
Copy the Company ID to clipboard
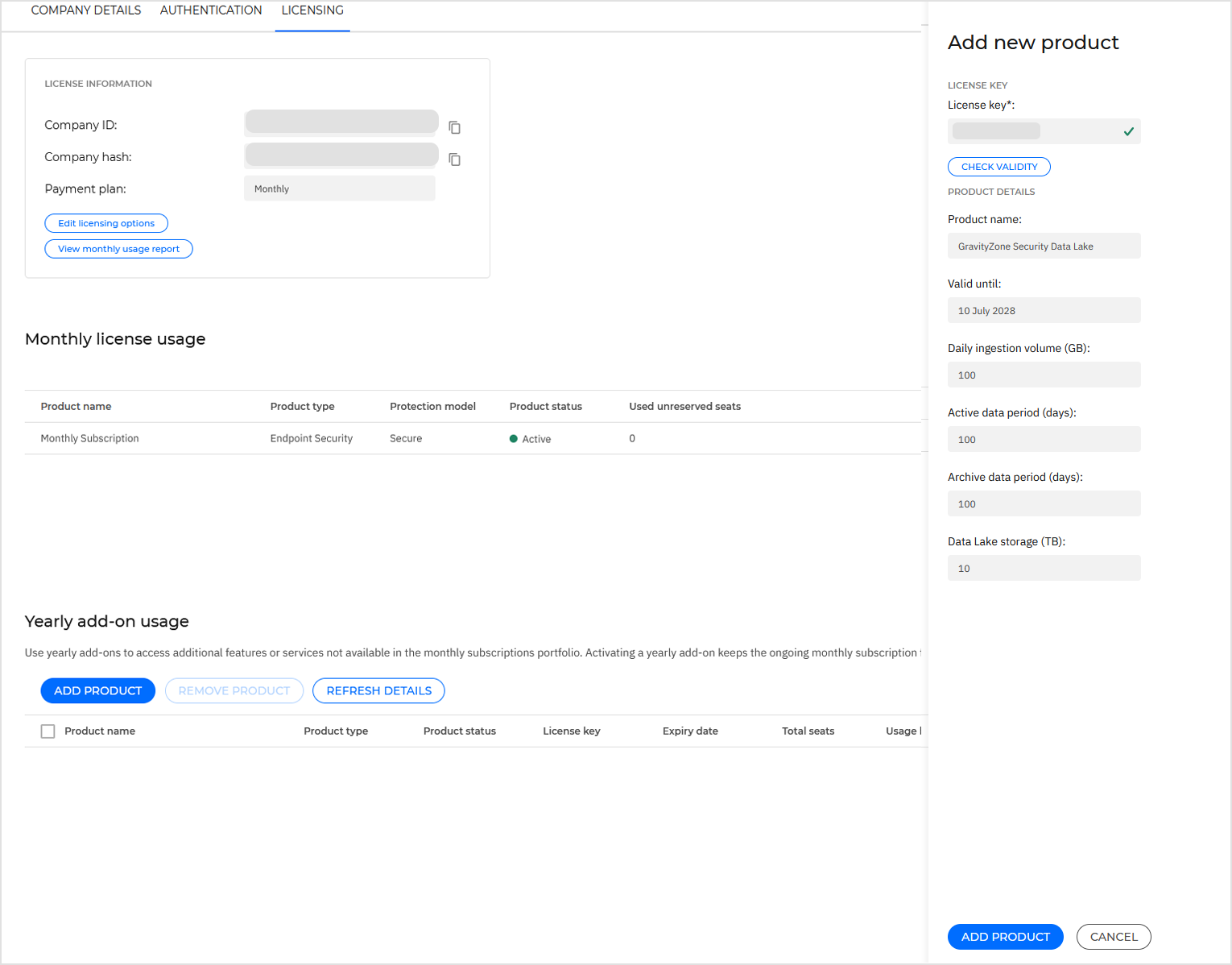pos(454,127)
